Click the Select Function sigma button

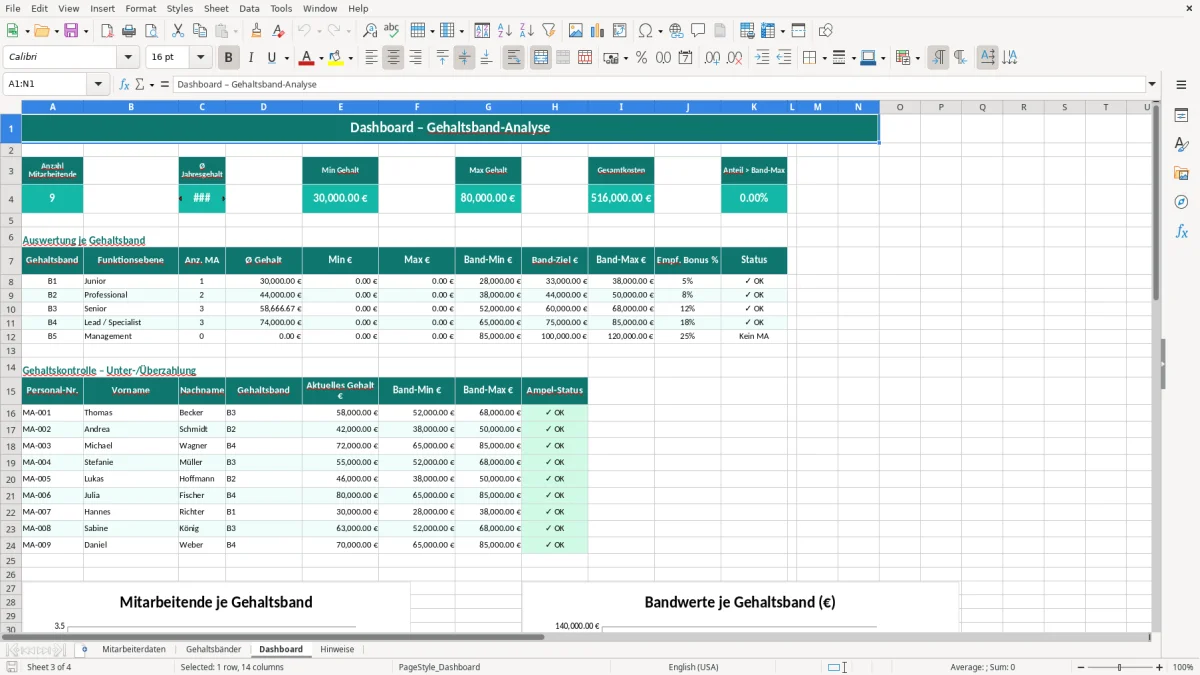(x=139, y=84)
